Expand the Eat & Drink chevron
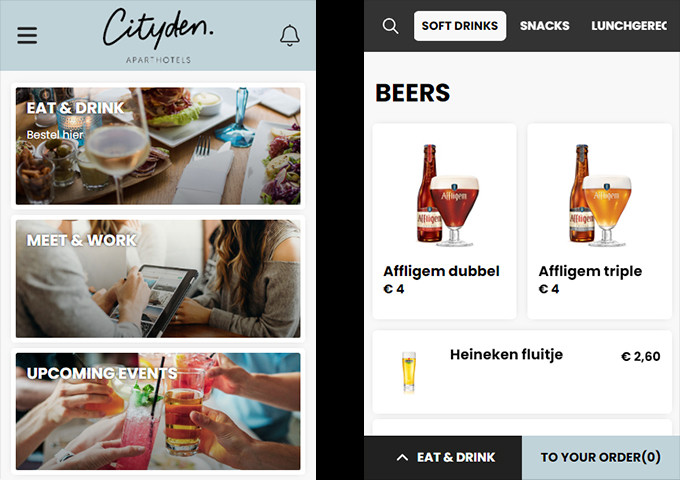This screenshot has height=480, width=680. point(402,457)
